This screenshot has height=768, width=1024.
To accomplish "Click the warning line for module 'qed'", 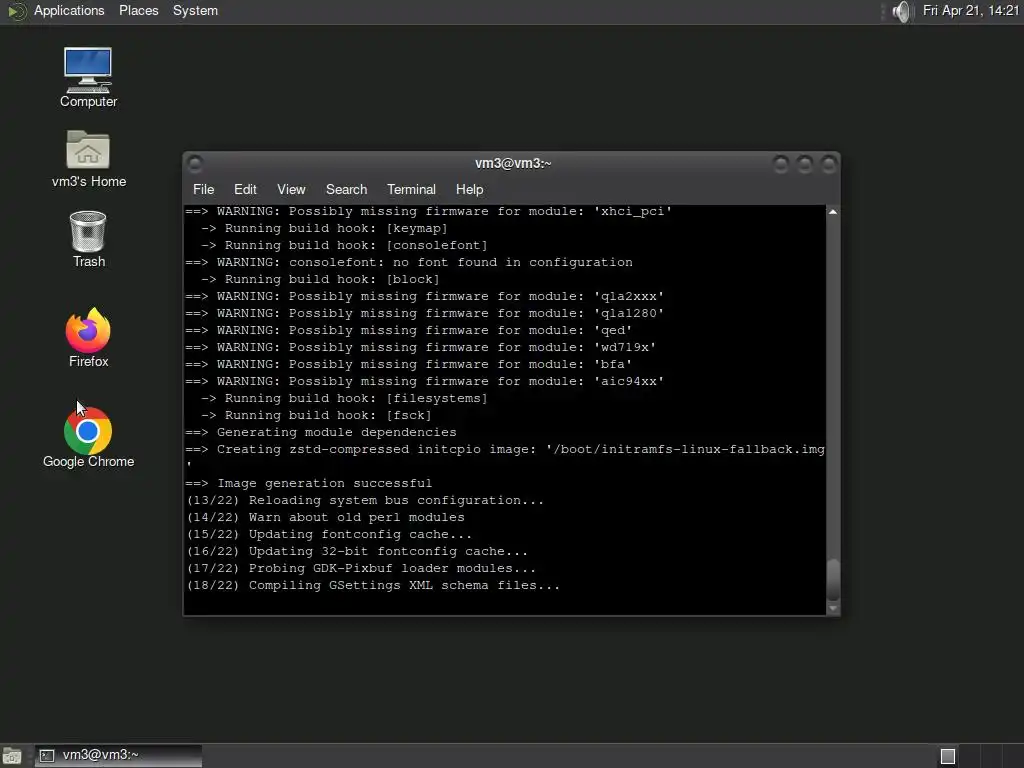I will click(x=409, y=330).
